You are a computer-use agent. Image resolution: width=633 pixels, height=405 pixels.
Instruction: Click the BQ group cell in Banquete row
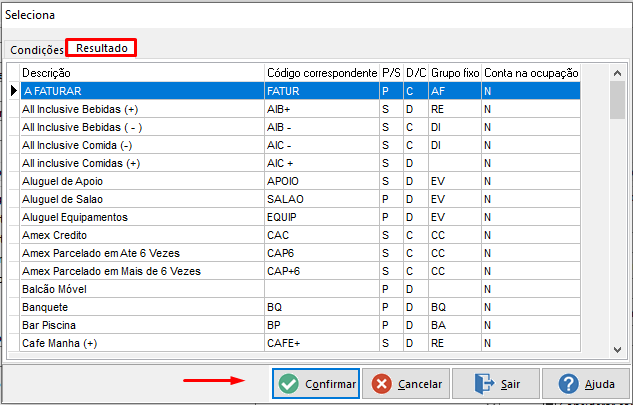455,307
